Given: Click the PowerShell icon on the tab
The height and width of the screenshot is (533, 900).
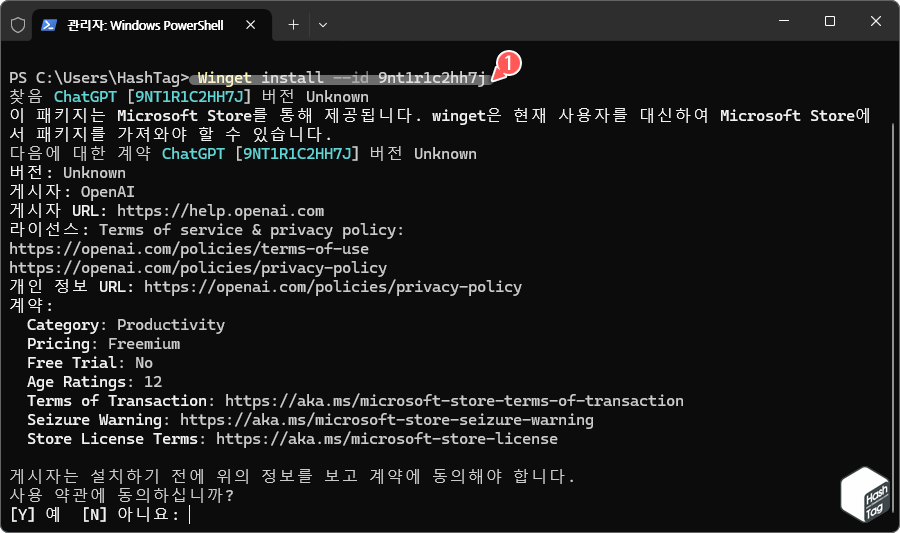Looking at the screenshot, I should click(49, 25).
